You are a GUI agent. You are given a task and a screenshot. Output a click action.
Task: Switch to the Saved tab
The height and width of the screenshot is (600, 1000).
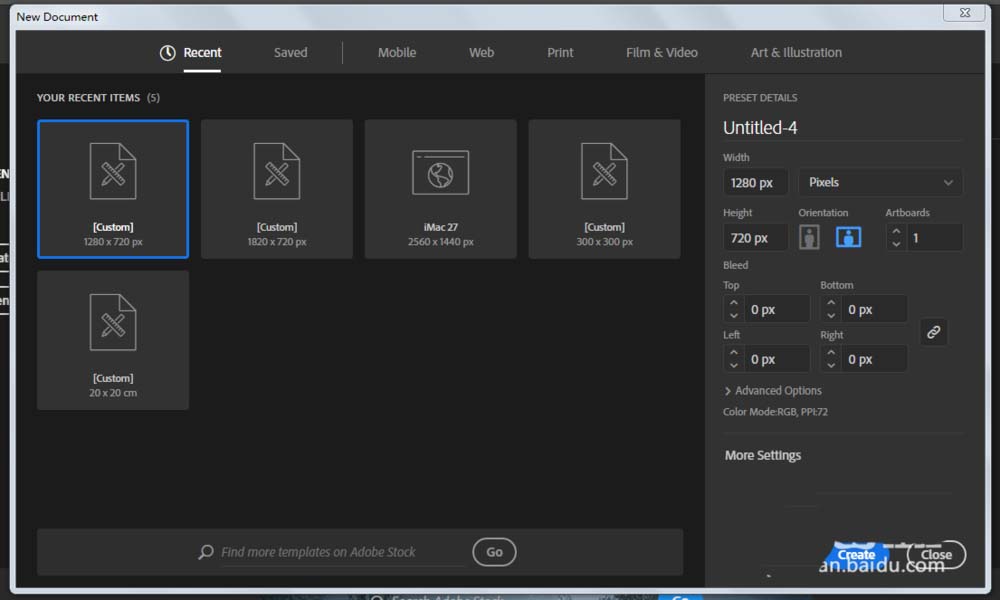(x=290, y=53)
